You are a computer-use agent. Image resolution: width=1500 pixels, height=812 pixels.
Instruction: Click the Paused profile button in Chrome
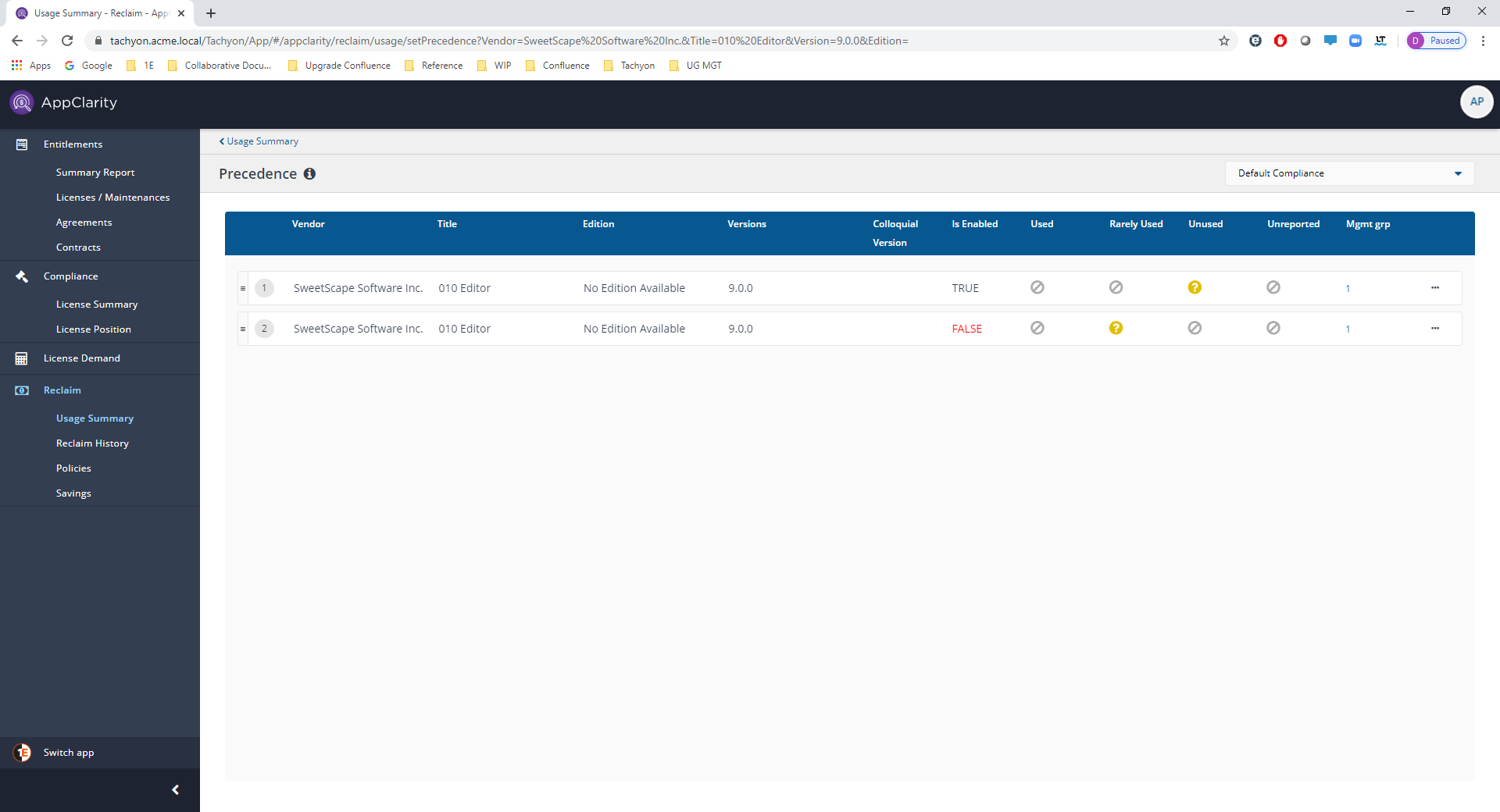[1437, 41]
